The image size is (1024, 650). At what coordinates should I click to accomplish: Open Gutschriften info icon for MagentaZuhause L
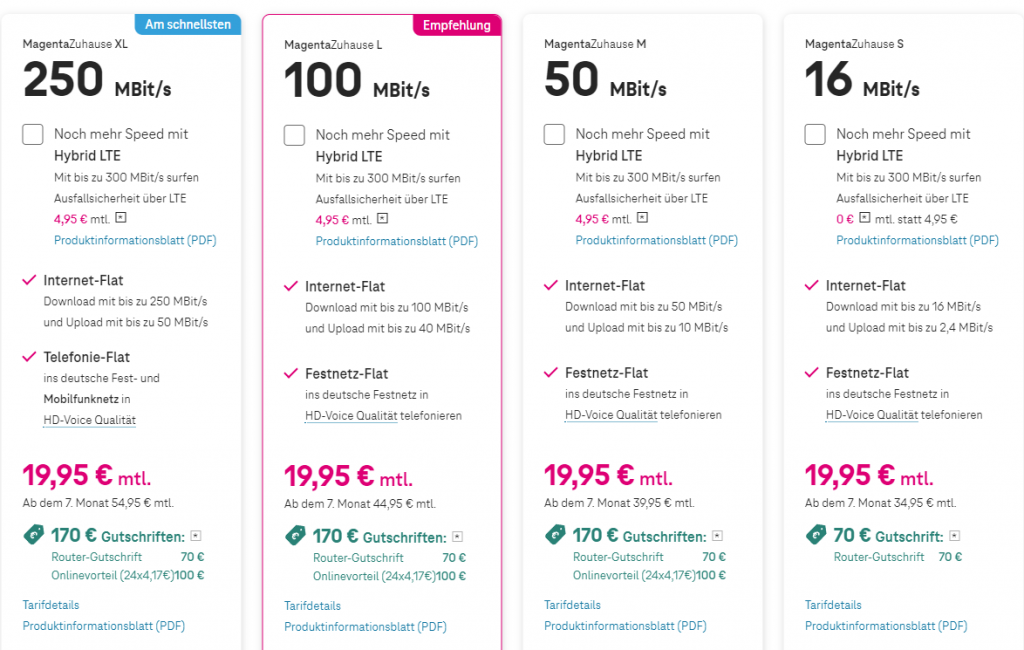pos(457,536)
